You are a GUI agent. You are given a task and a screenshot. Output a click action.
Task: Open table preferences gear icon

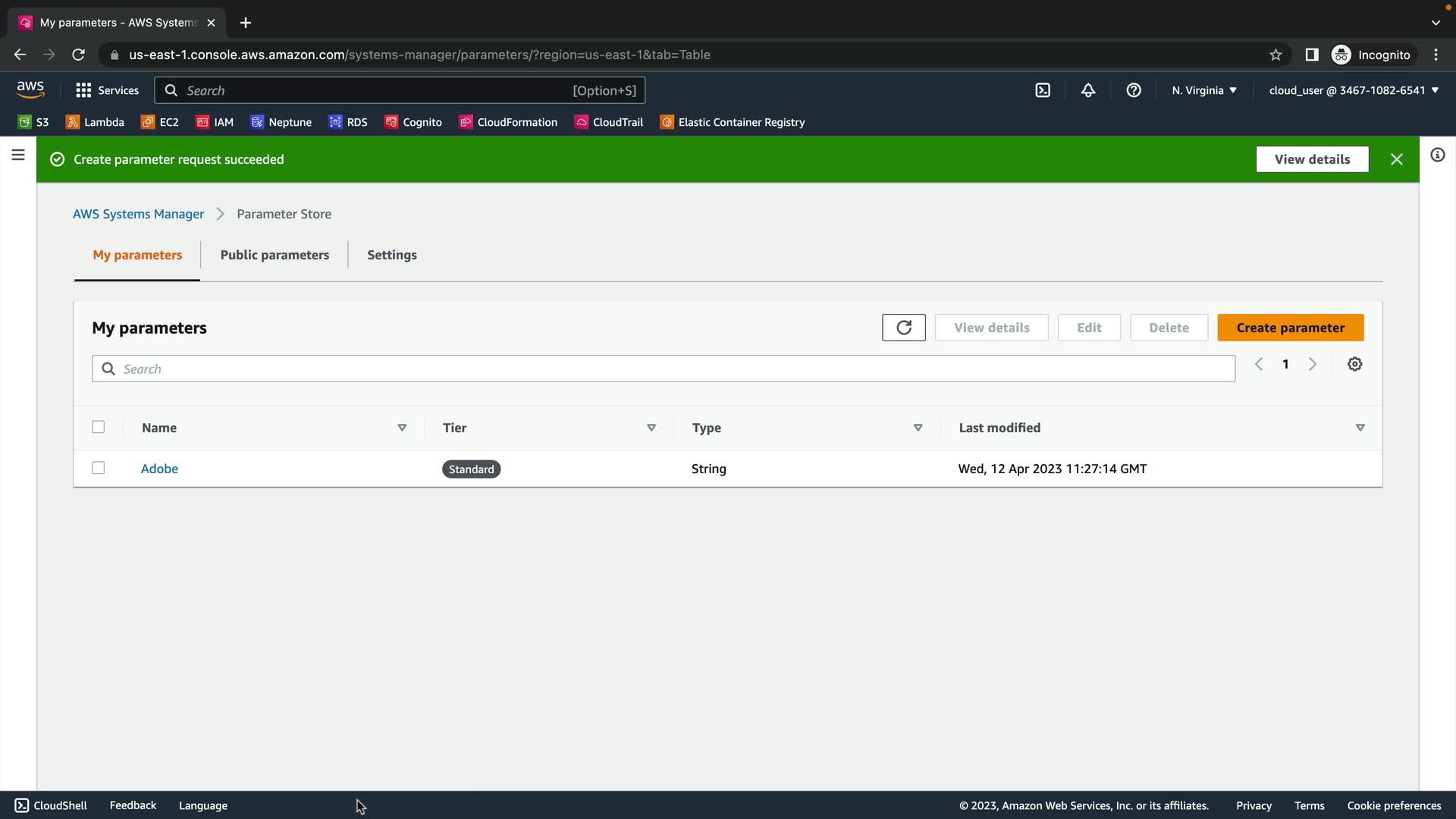[x=1354, y=365]
